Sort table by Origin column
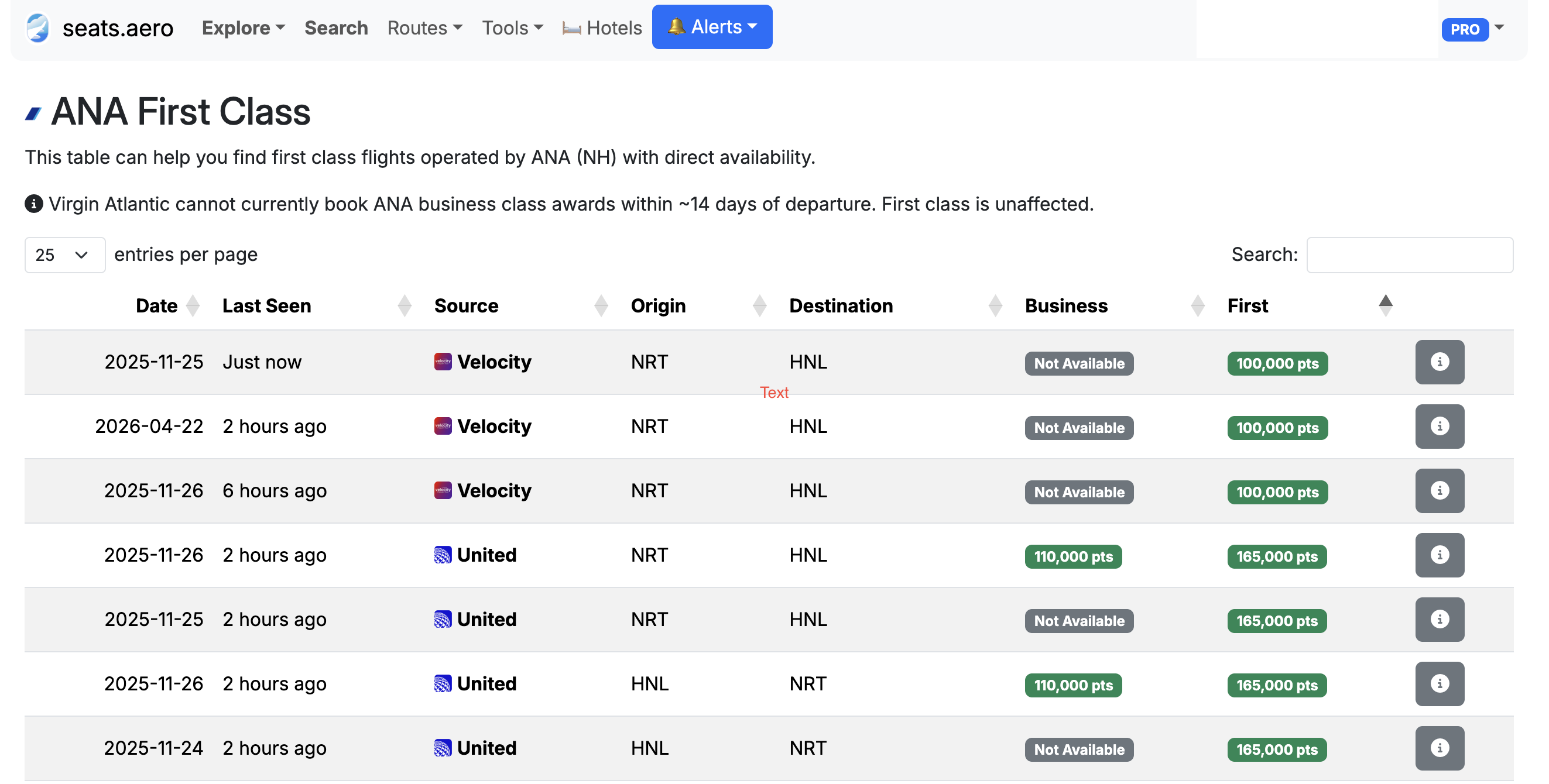Screen dimensions: 1549x784 (x=759, y=306)
